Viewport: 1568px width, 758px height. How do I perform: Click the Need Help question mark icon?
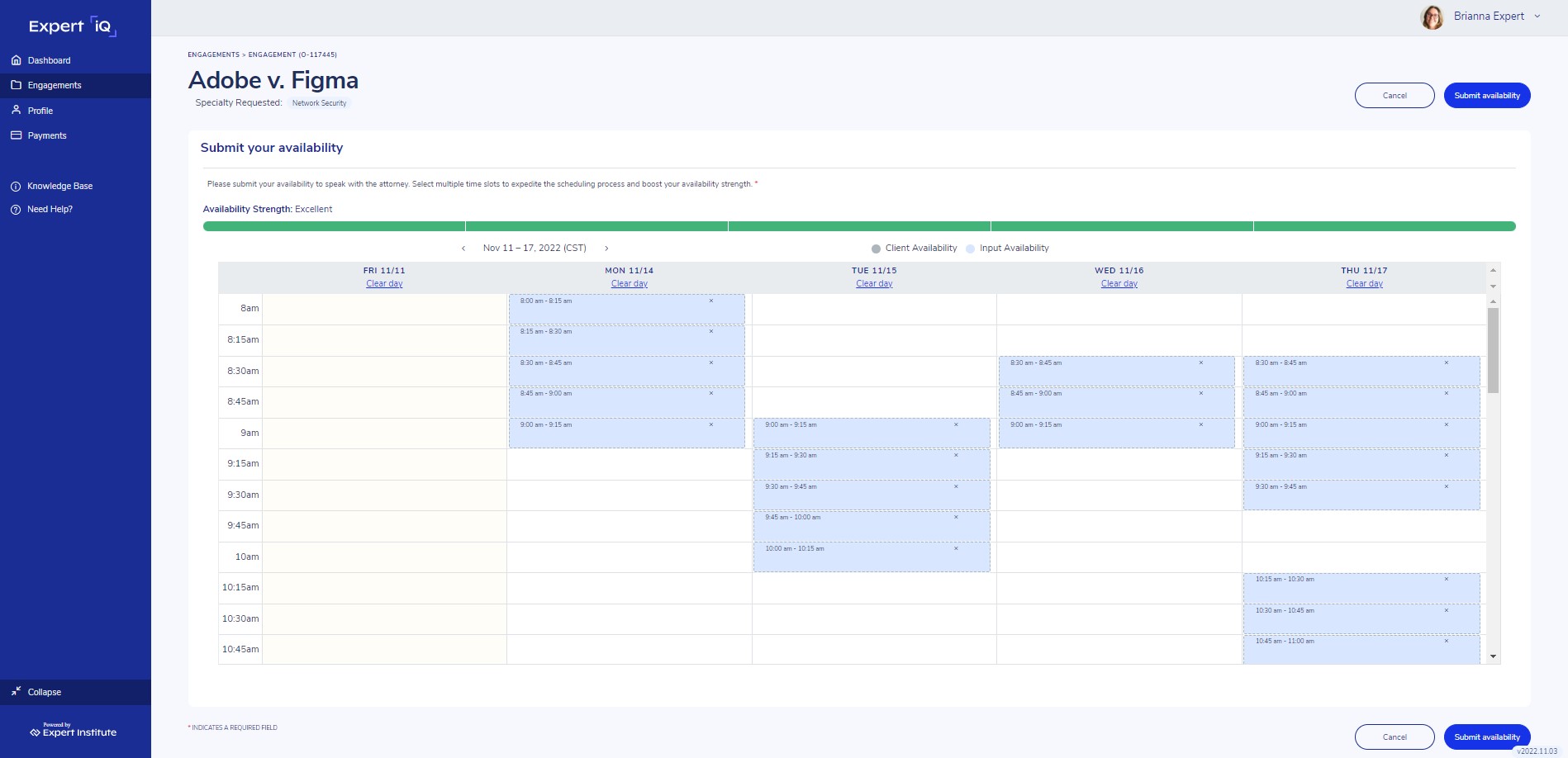tap(16, 210)
